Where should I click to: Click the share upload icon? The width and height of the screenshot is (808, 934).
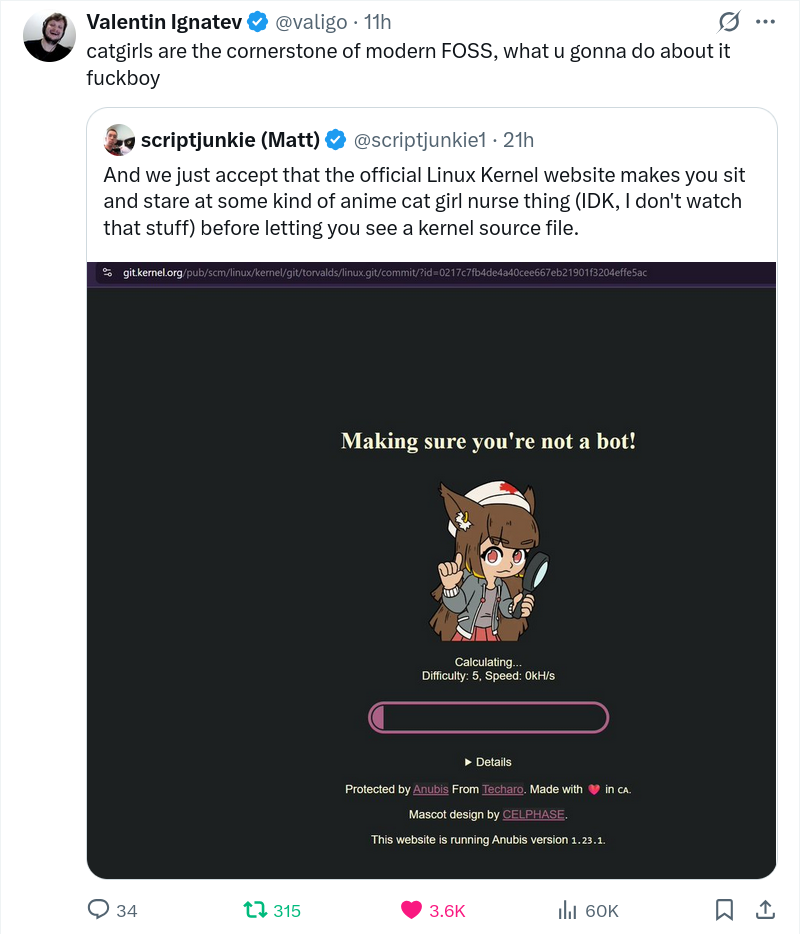click(765, 910)
